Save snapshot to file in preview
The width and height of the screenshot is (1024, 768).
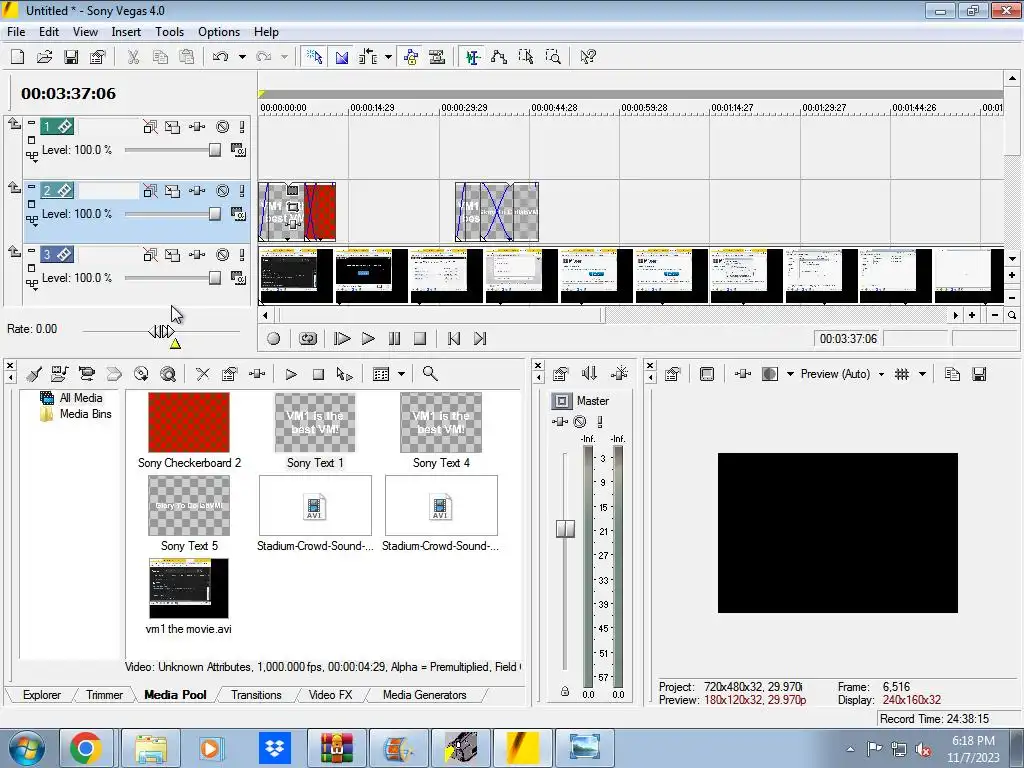(x=979, y=374)
